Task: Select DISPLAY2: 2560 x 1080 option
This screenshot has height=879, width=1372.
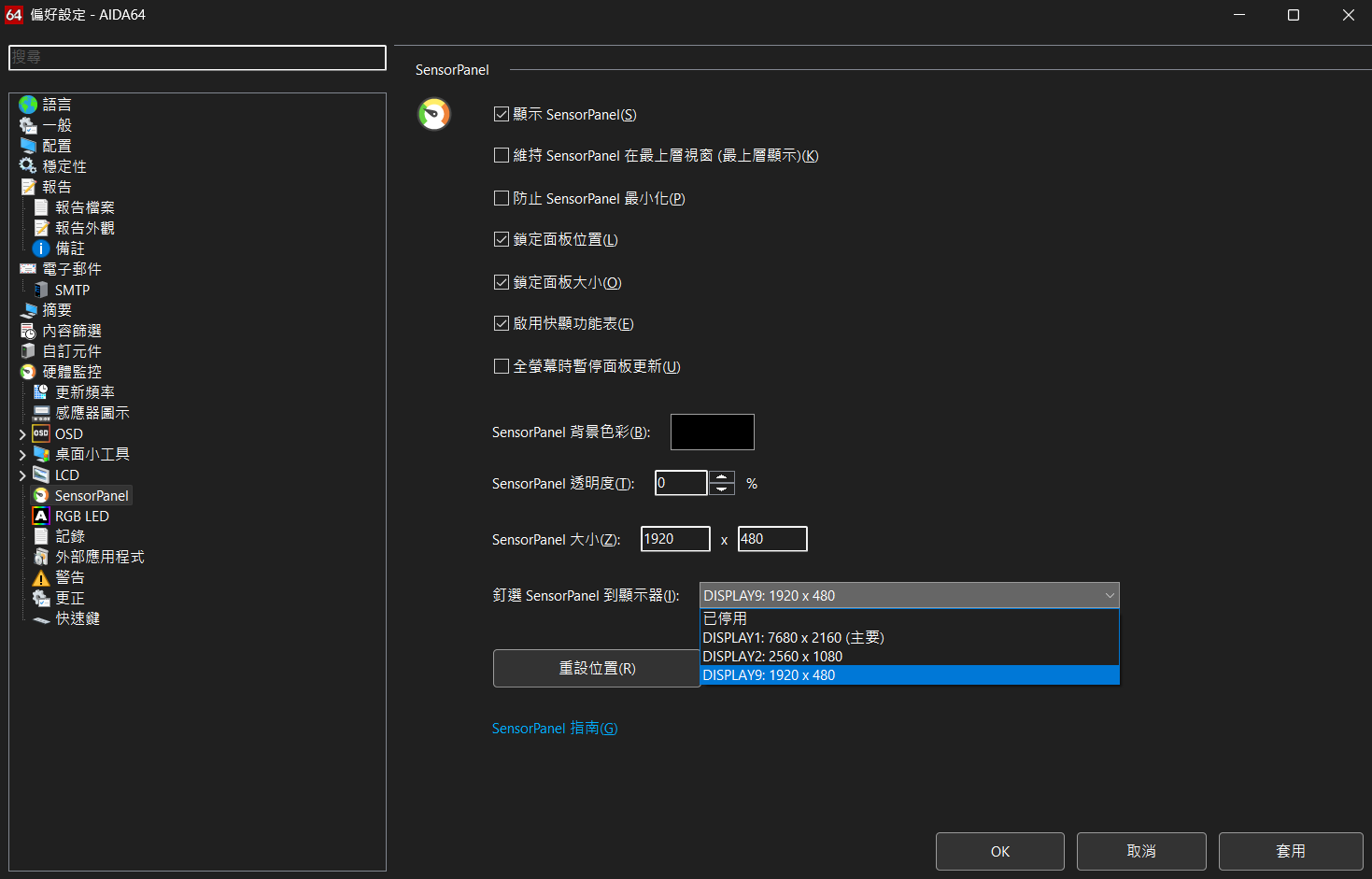Action: [772, 657]
